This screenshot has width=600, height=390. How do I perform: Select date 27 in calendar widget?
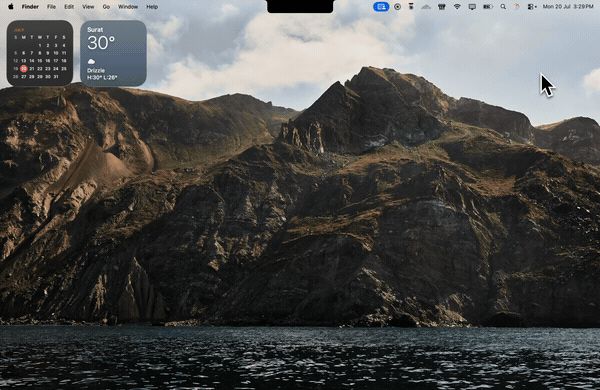tap(24, 77)
